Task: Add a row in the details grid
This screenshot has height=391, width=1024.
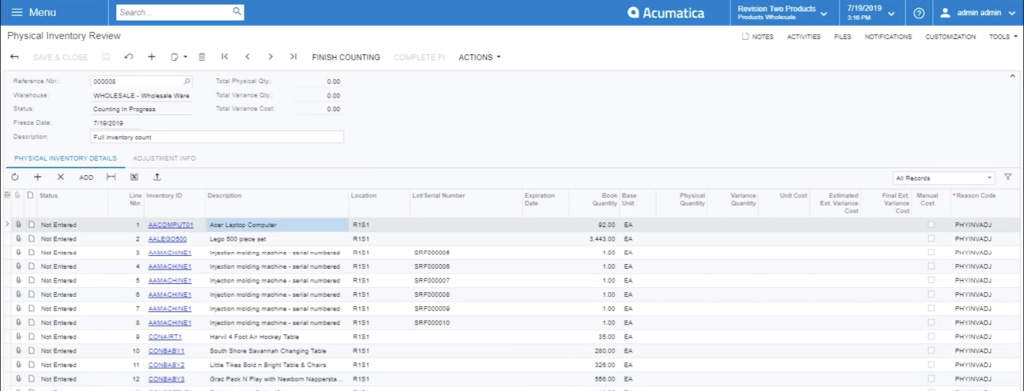Action: pyautogui.click(x=37, y=177)
